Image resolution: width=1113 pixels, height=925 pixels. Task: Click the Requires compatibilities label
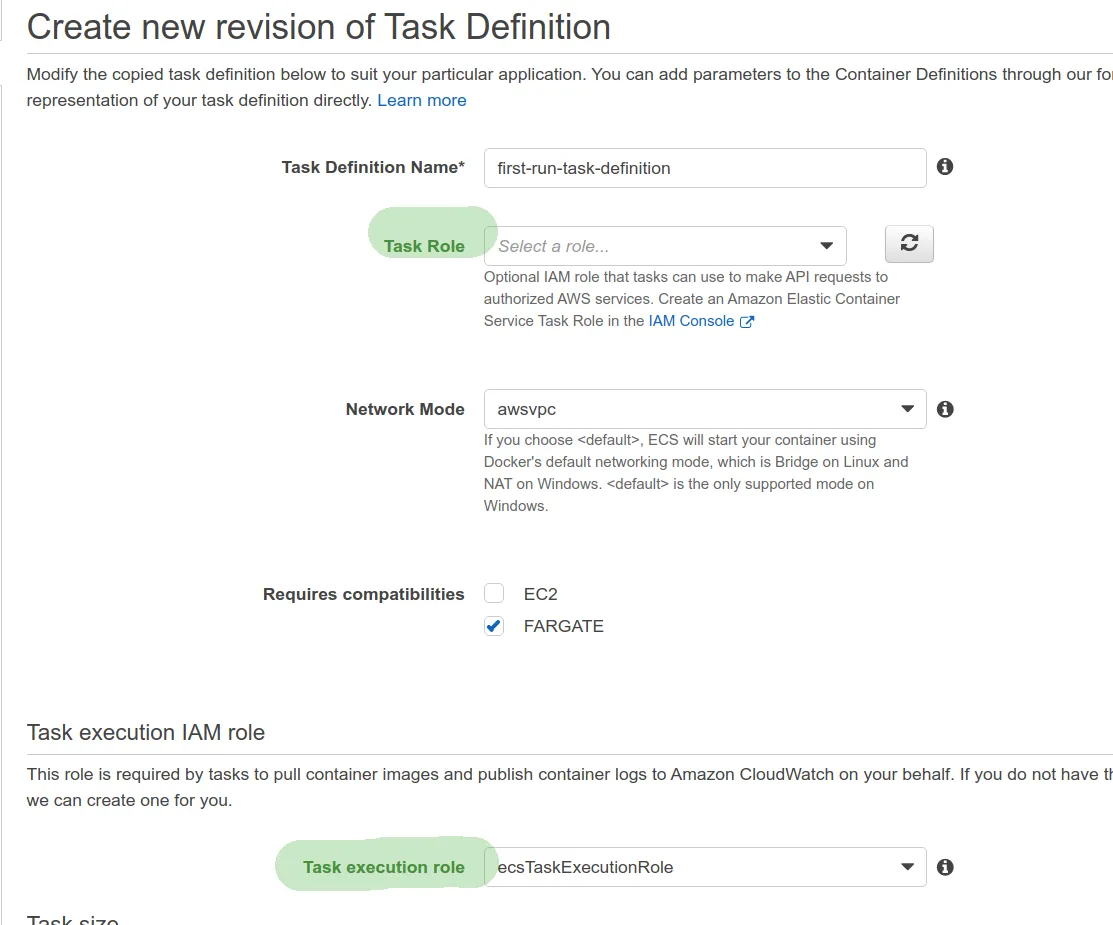(x=364, y=594)
